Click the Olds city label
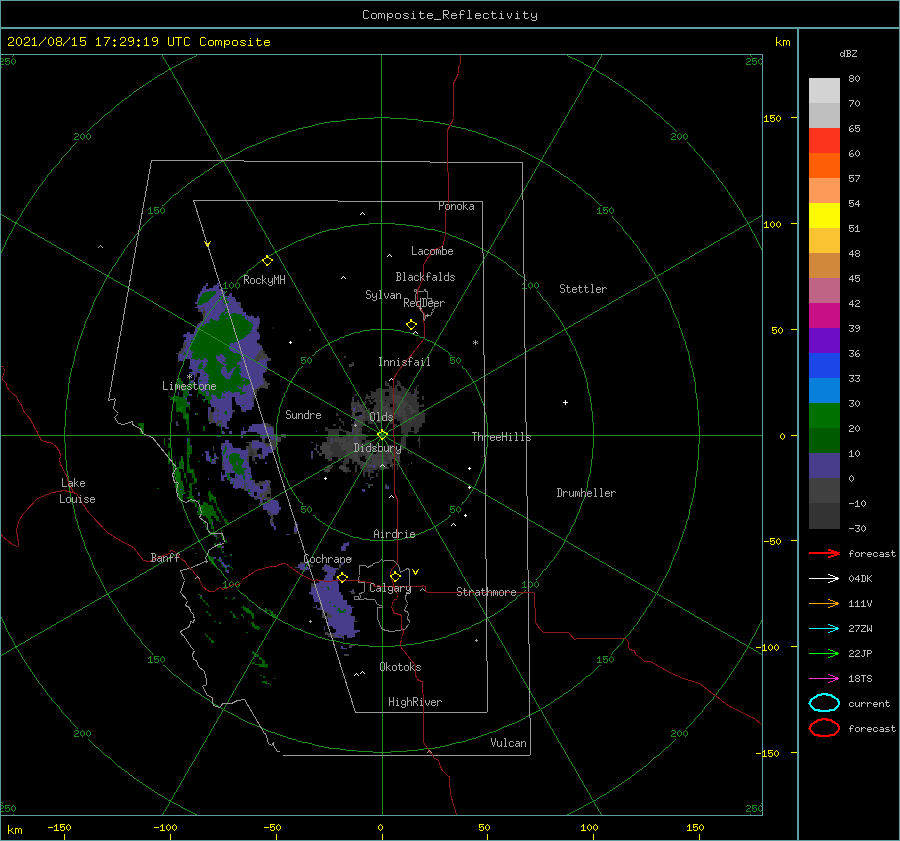This screenshot has height=841, width=900. 381,417
